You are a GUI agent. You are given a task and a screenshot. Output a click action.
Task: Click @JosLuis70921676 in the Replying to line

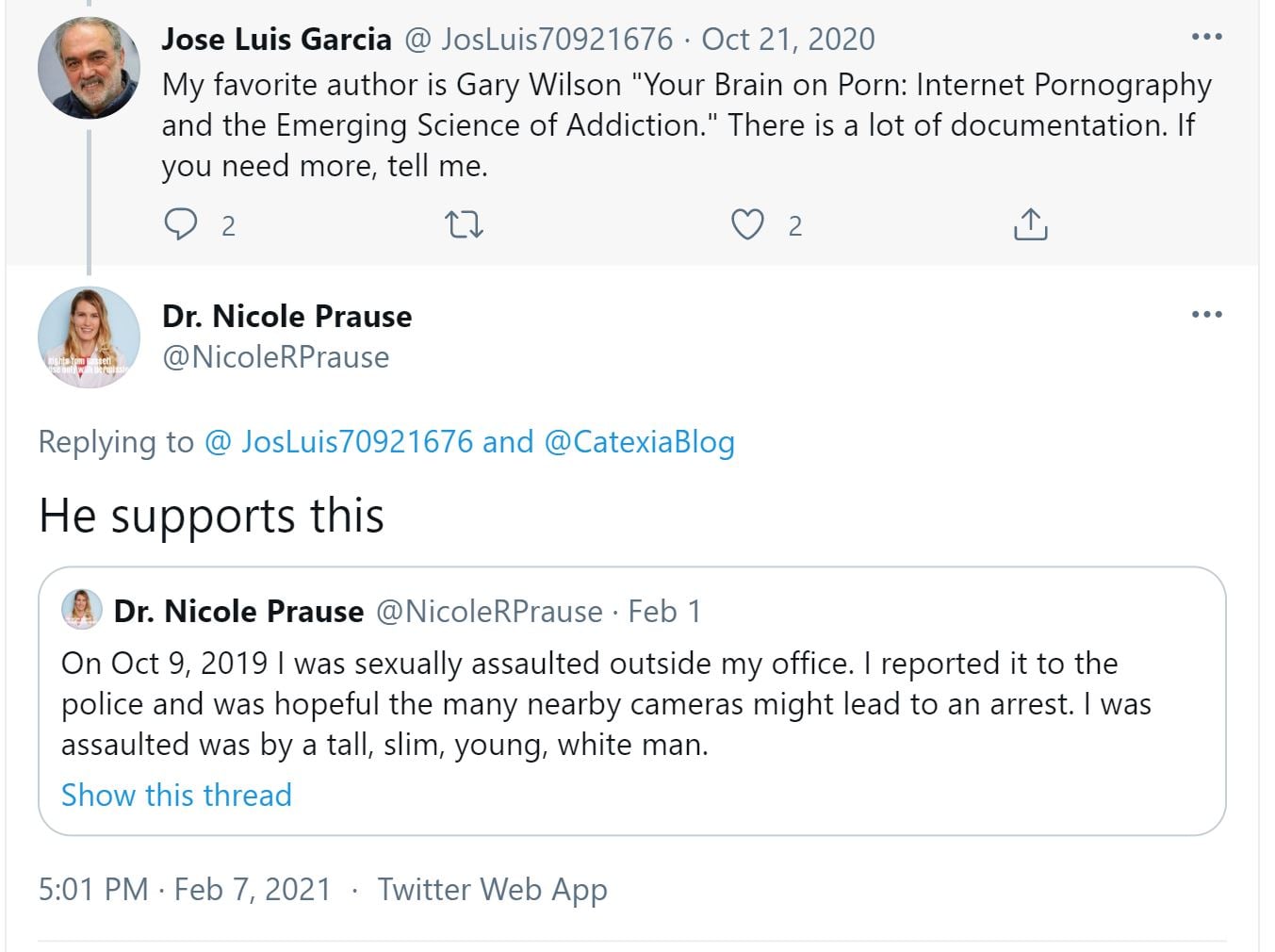338,441
